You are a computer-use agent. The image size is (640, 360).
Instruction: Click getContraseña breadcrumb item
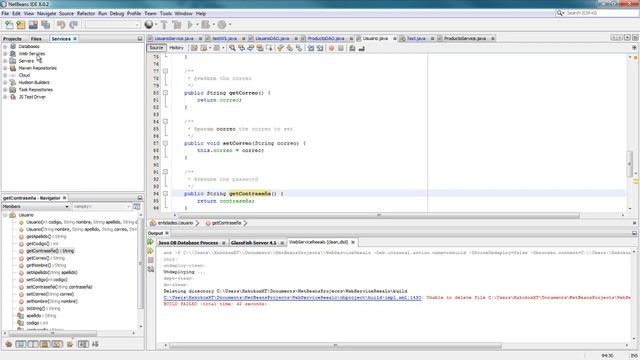pyautogui.click(x=227, y=223)
